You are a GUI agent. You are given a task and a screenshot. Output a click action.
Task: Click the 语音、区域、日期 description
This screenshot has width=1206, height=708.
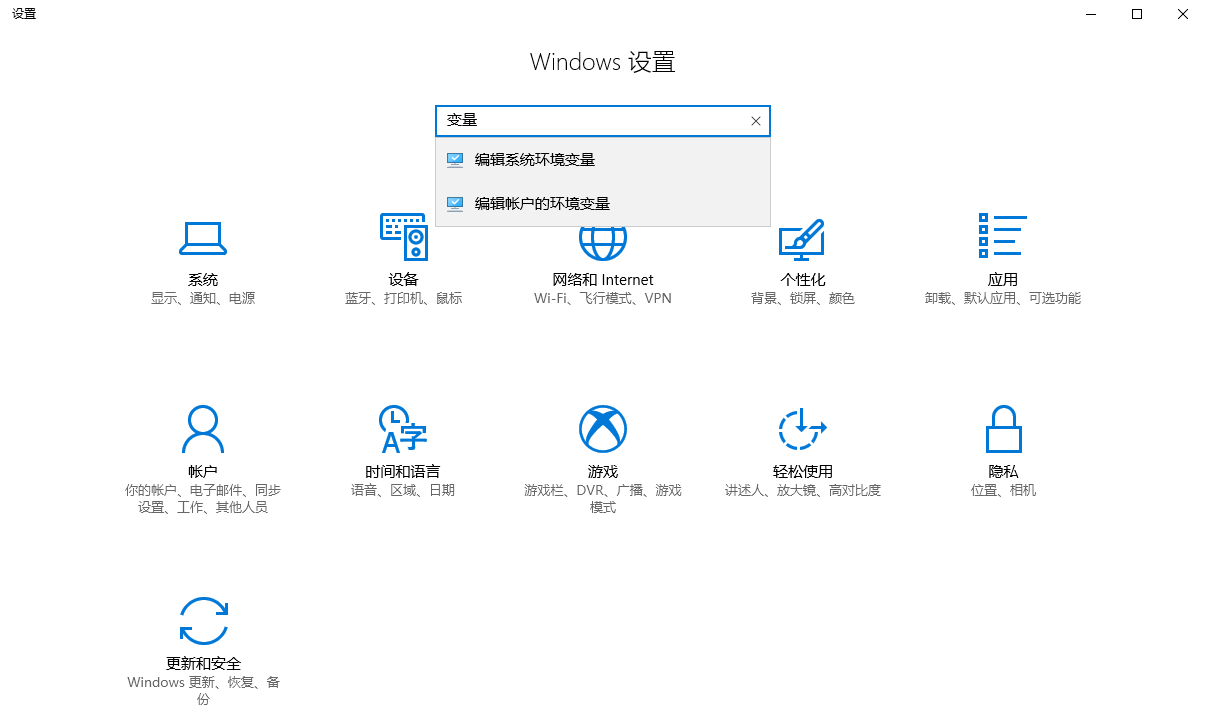403,490
